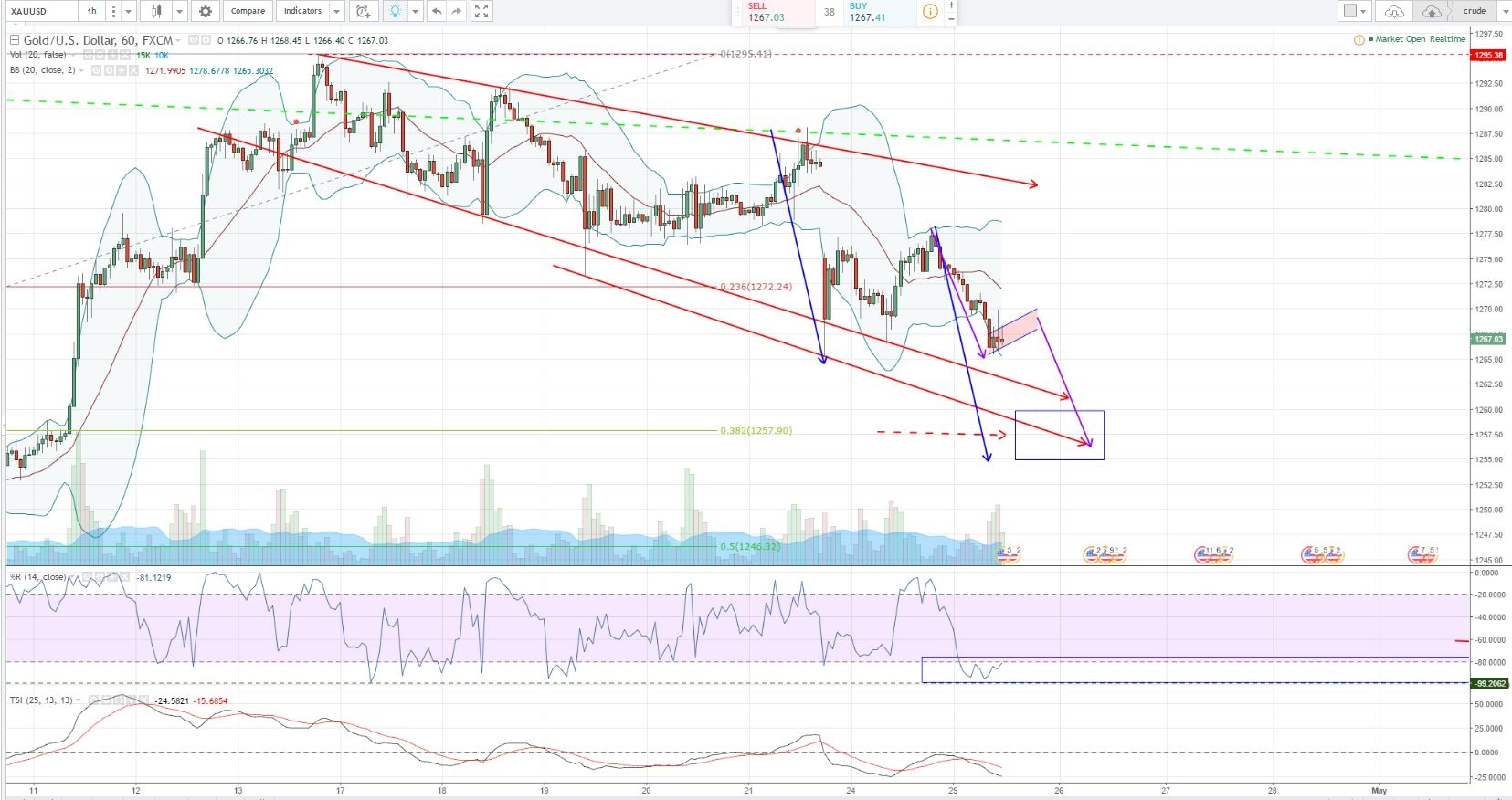Expand the Indicators dropdown arrow
This screenshot has width=1512, height=800.
coord(337,11)
